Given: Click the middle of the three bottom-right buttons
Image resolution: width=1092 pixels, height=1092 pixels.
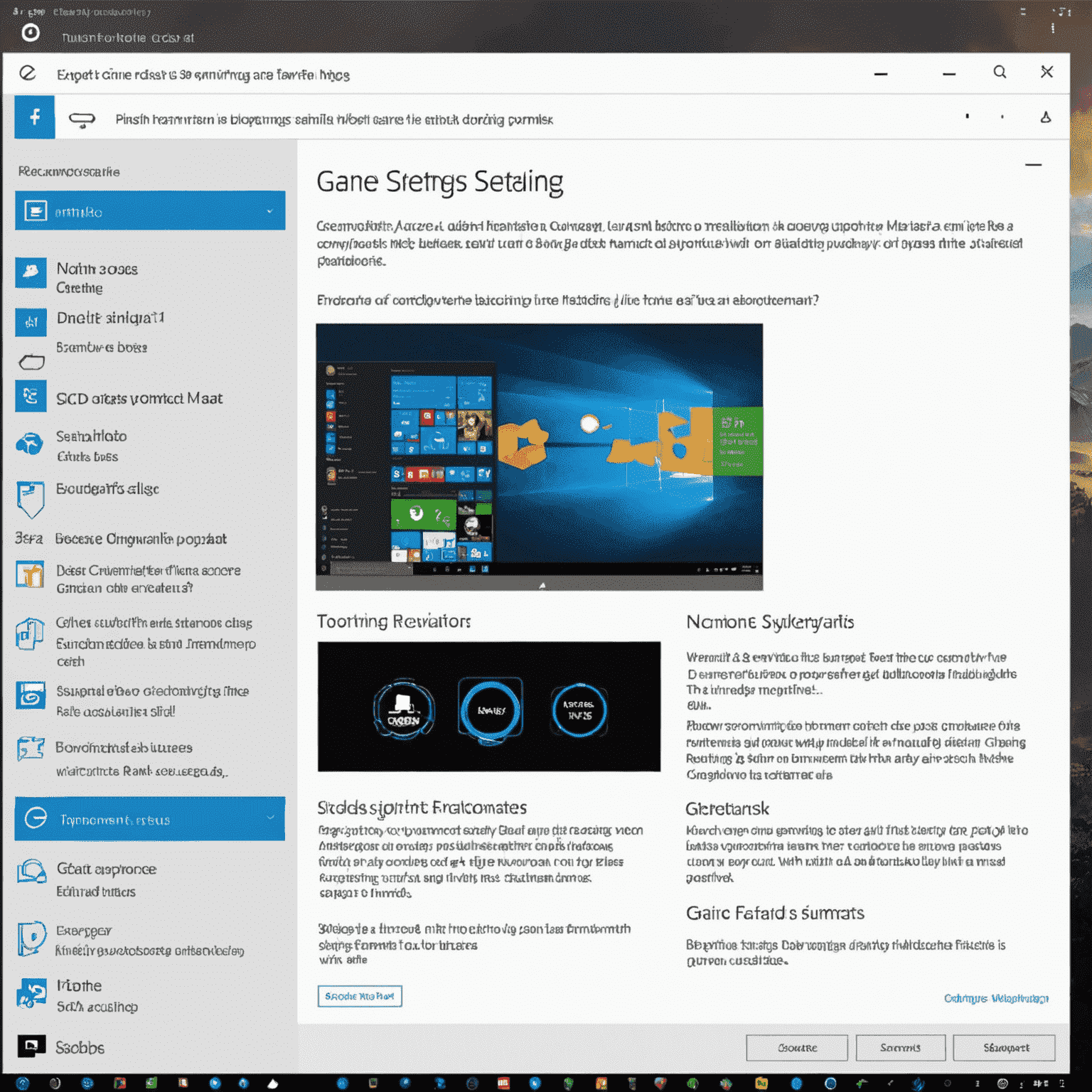Looking at the screenshot, I should (x=901, y=1048).
